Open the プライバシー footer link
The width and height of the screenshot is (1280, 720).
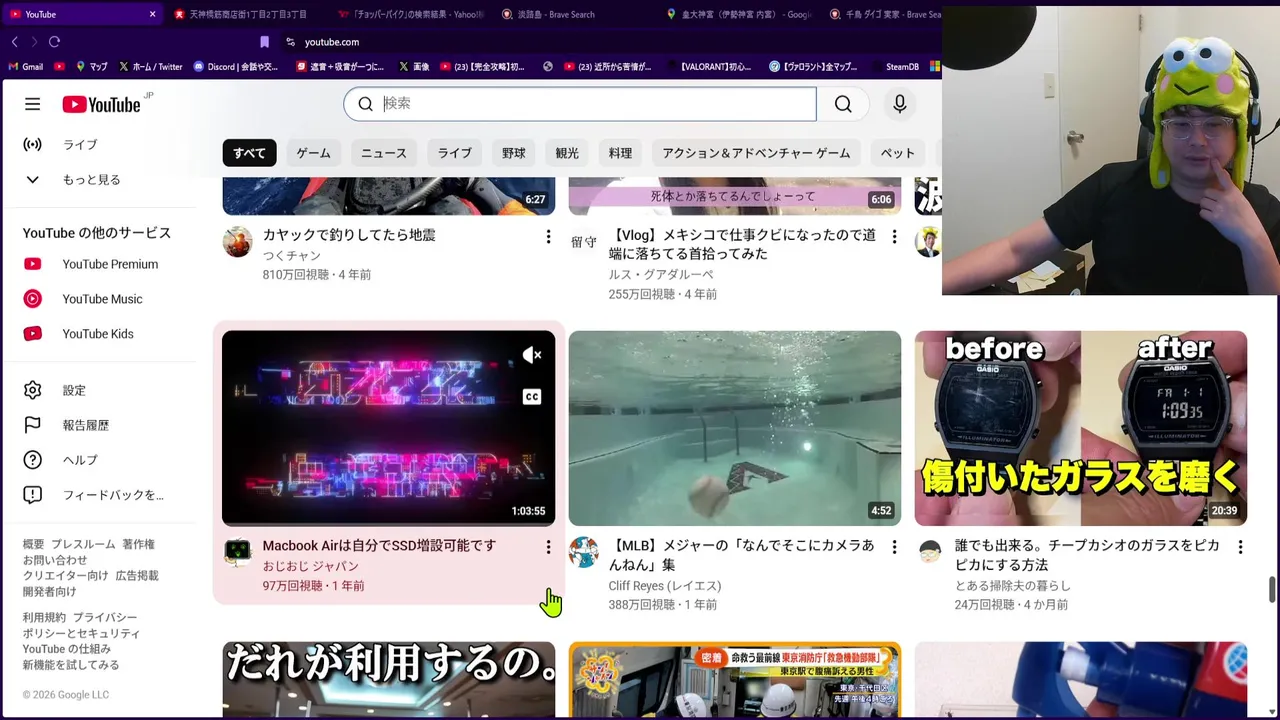[104, 617]
